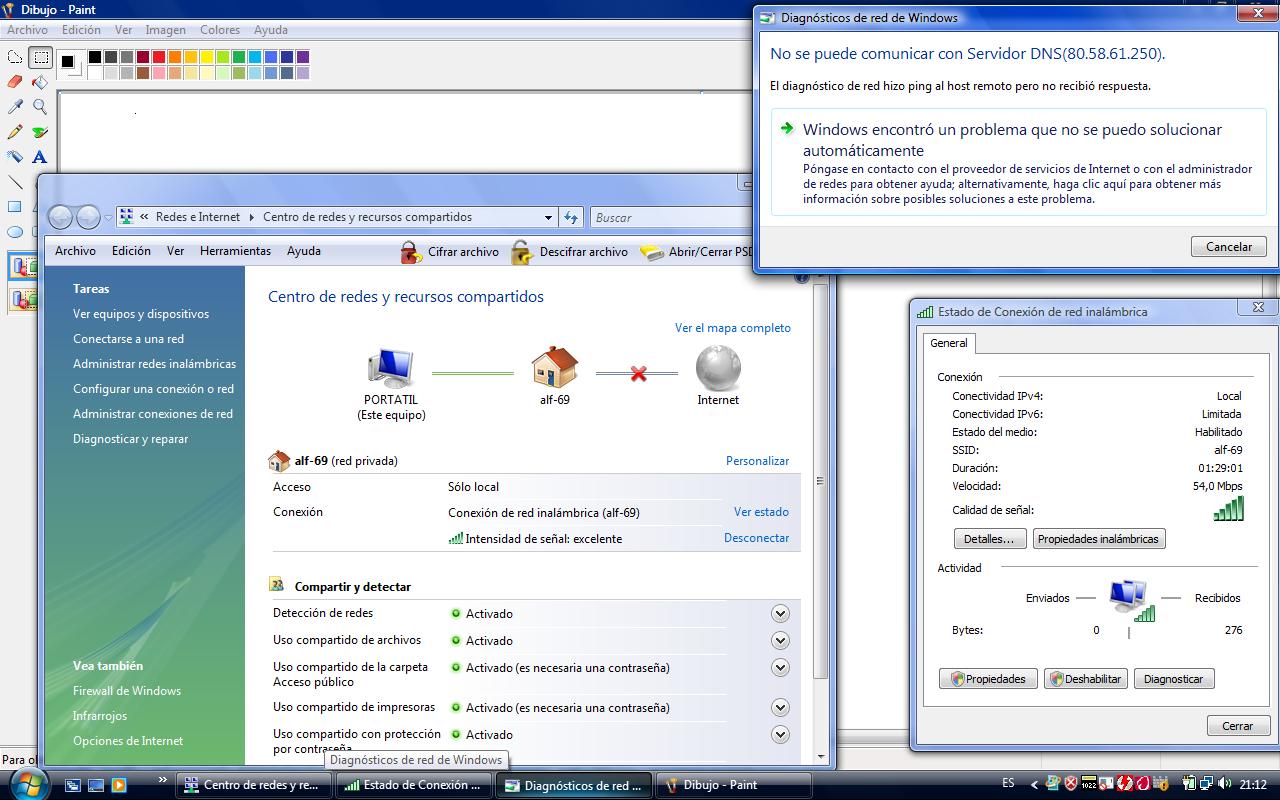Select the Text tool in Paint
This screenshot has height=800, width=1280.
[40, 157]
